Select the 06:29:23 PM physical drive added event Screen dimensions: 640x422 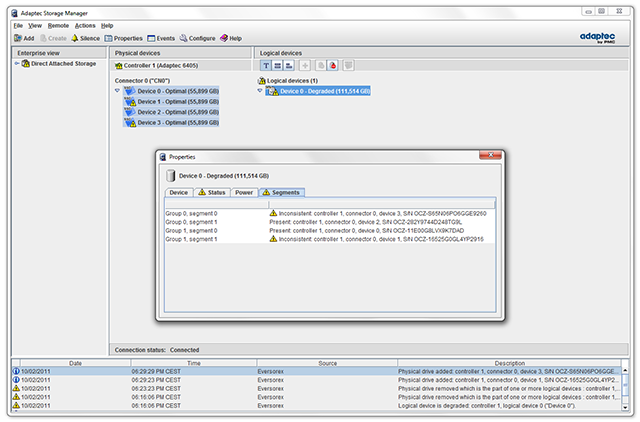point(316,380)
